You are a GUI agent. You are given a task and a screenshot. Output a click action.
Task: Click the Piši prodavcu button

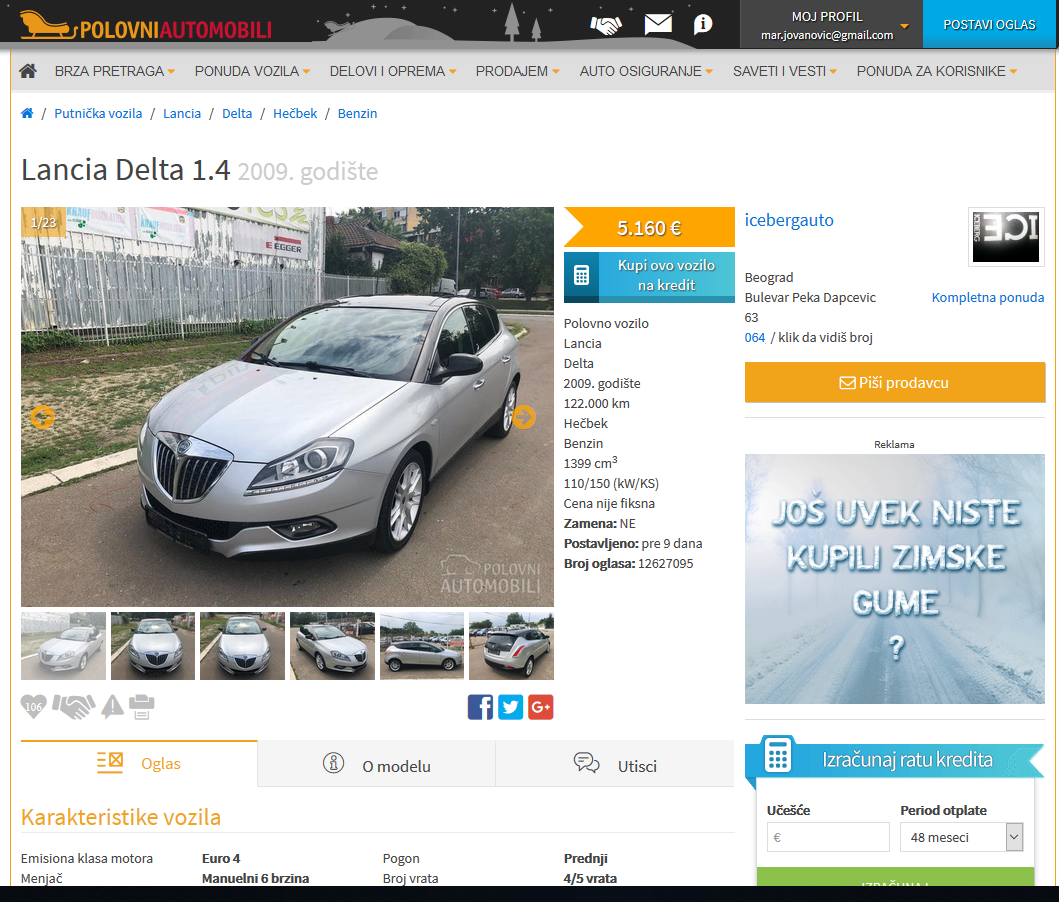click(x=895, y=383)
